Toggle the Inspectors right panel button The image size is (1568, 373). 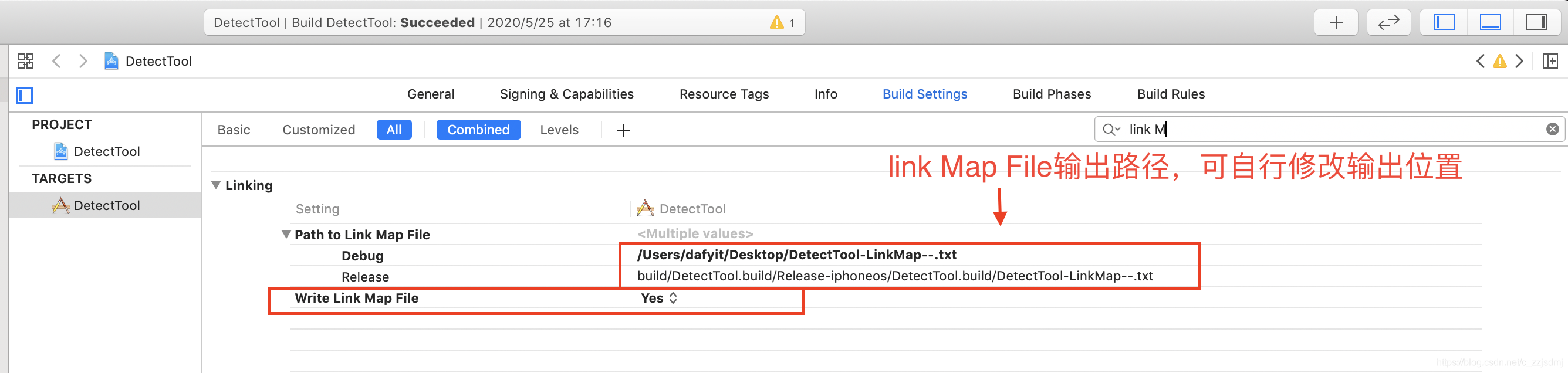(x=1536, y=23)
